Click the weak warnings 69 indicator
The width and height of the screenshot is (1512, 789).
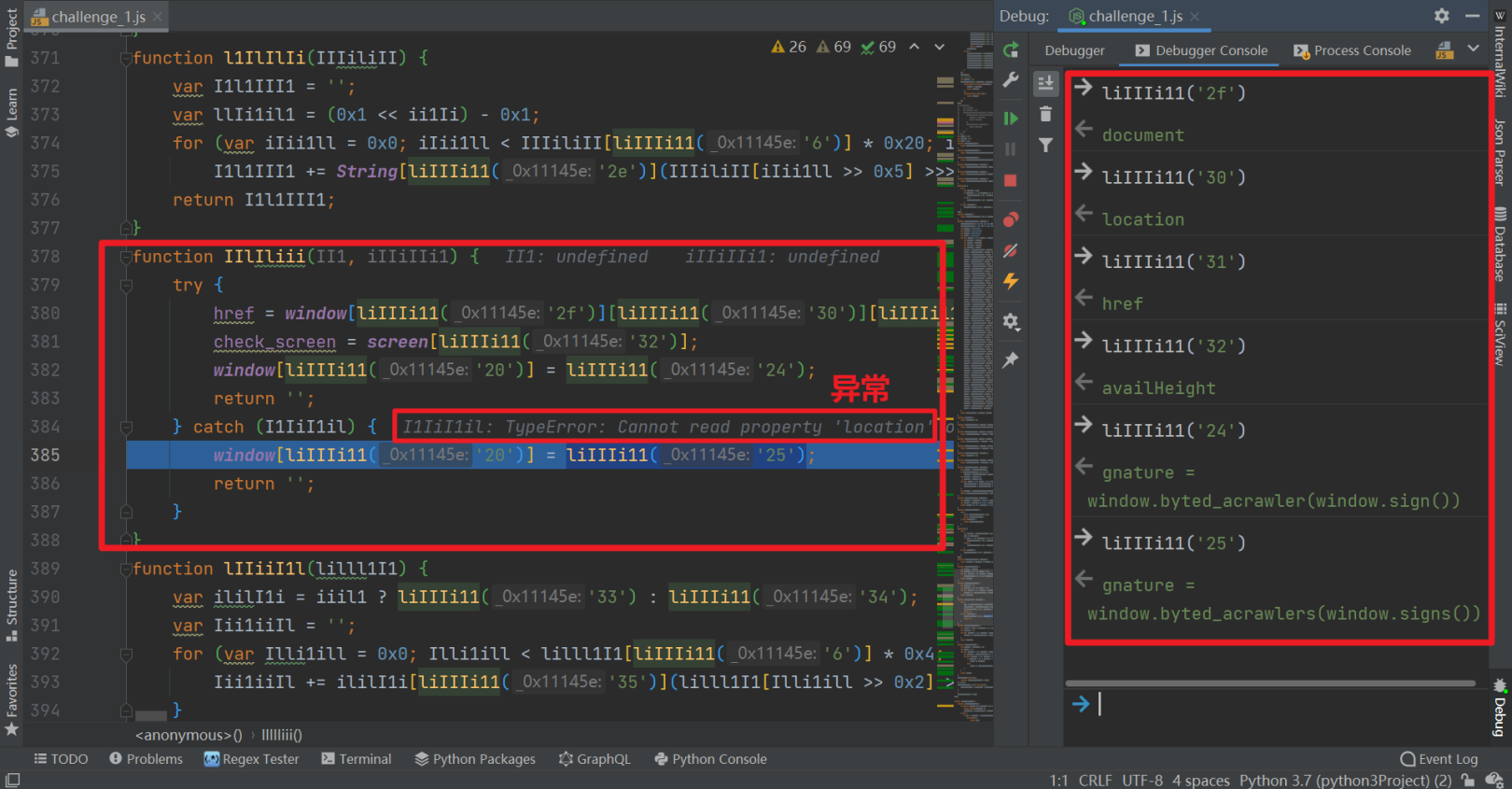[x=833, y=47]
